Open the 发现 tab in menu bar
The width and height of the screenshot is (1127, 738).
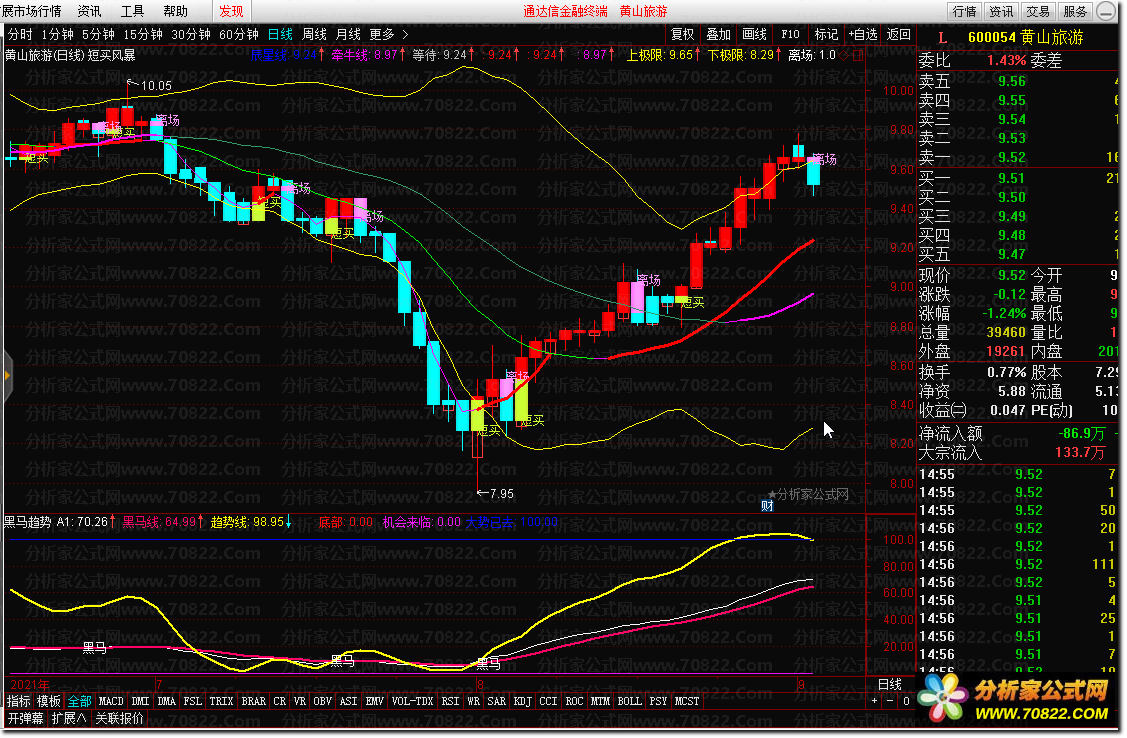click(x=231, y=11)
